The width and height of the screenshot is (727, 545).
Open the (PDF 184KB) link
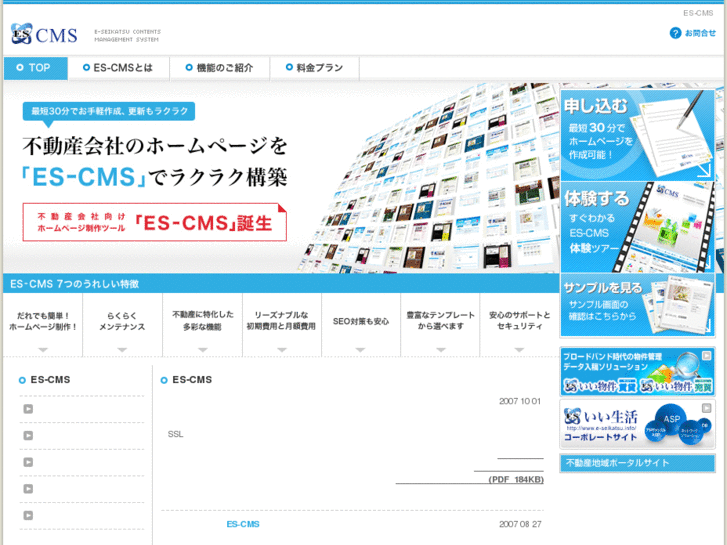click(516, 480)
